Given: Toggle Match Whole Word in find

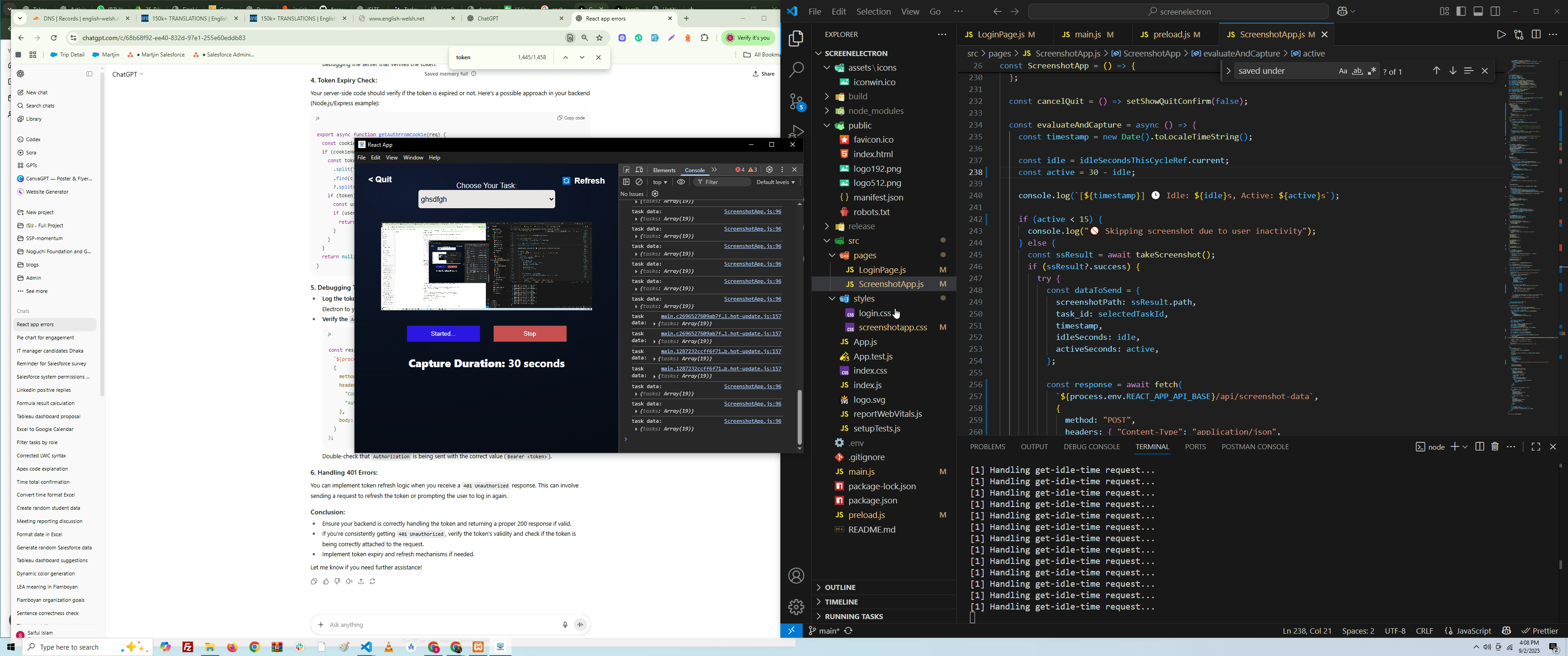Looking at the screenshot, I should coord(1357,71).
